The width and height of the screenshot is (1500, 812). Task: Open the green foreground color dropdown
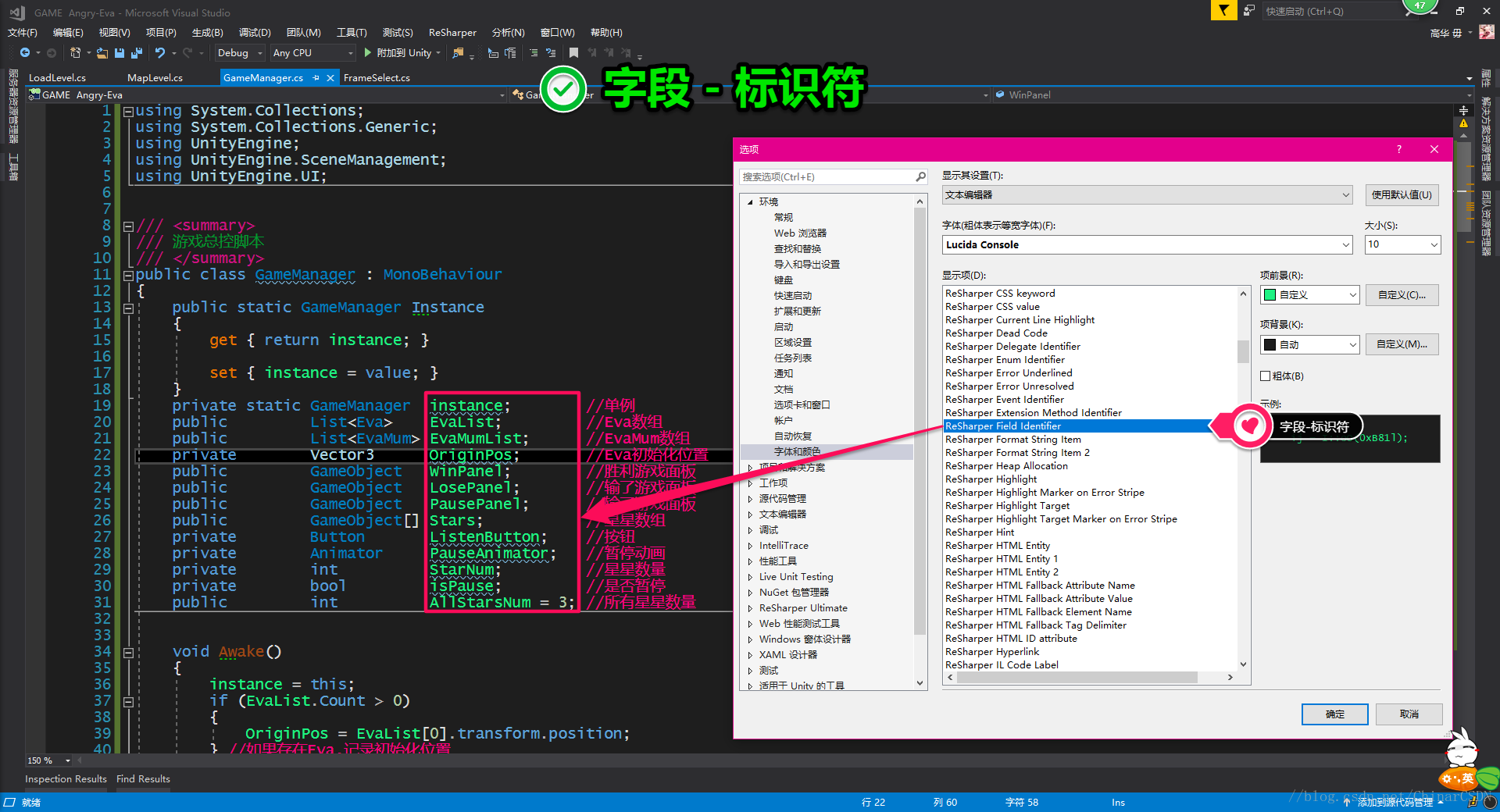(x=1309, y=294)
